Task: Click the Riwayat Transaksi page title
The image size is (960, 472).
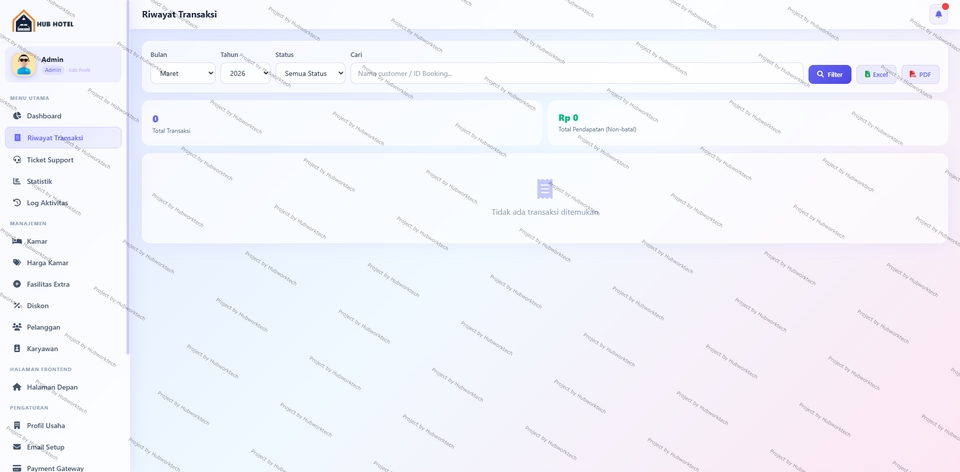Action: tap(179, 14)
